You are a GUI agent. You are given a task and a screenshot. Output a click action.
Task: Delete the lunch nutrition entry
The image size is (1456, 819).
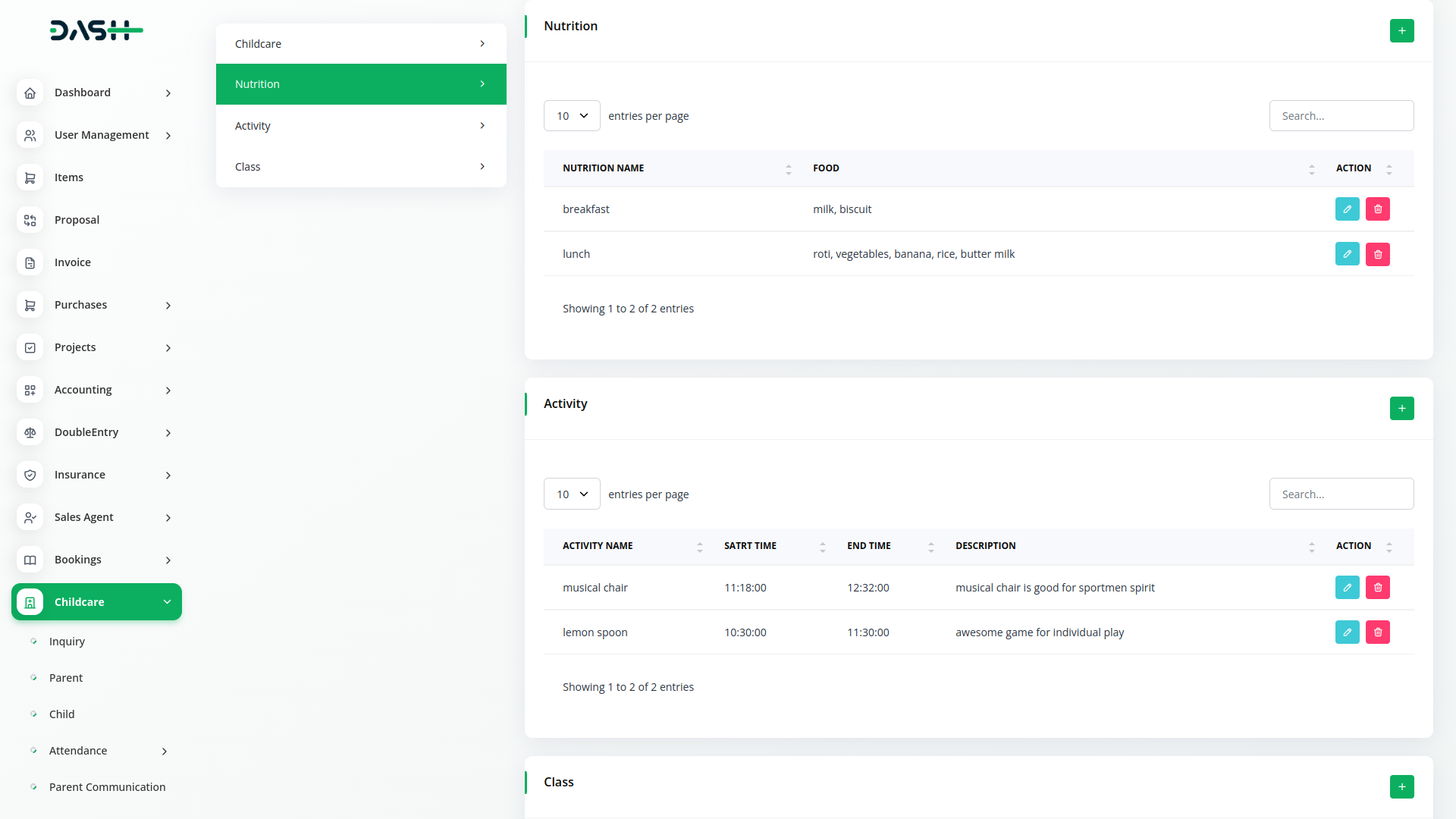1377,254
